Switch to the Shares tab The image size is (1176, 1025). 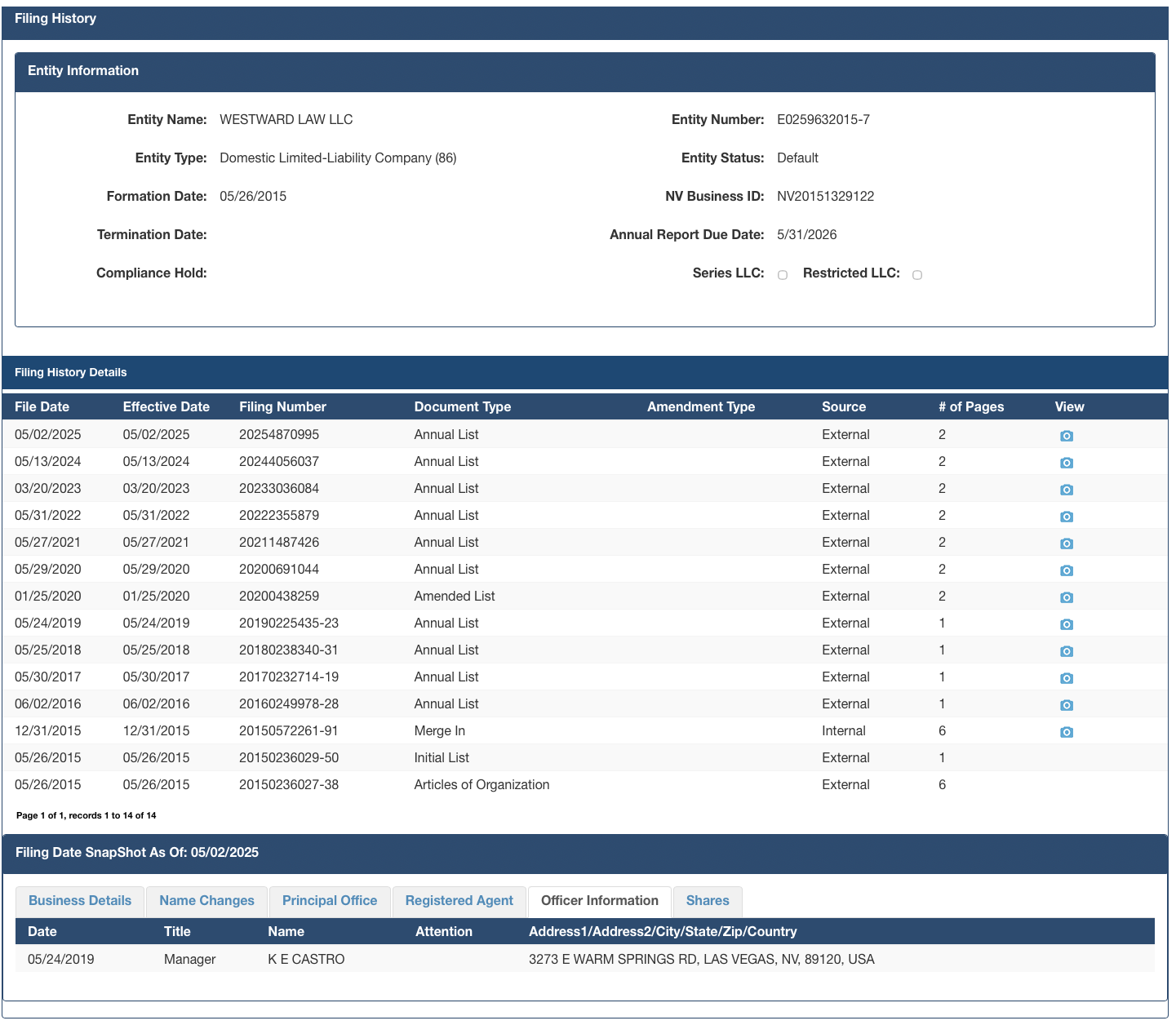708,901
